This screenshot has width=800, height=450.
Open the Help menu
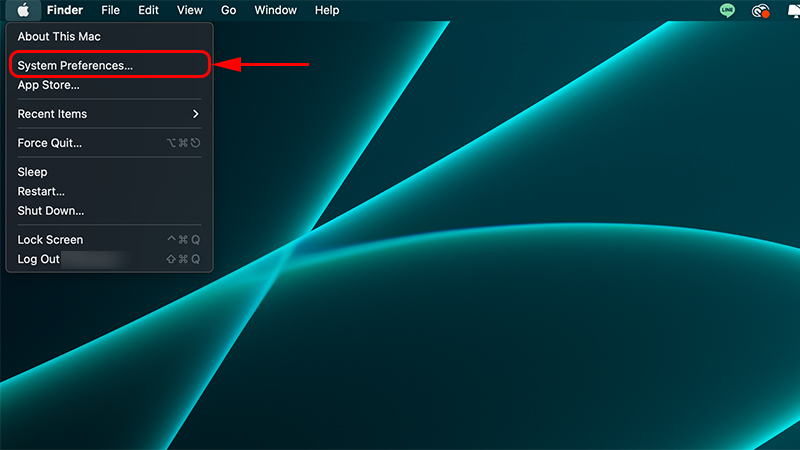pos(327,10)
